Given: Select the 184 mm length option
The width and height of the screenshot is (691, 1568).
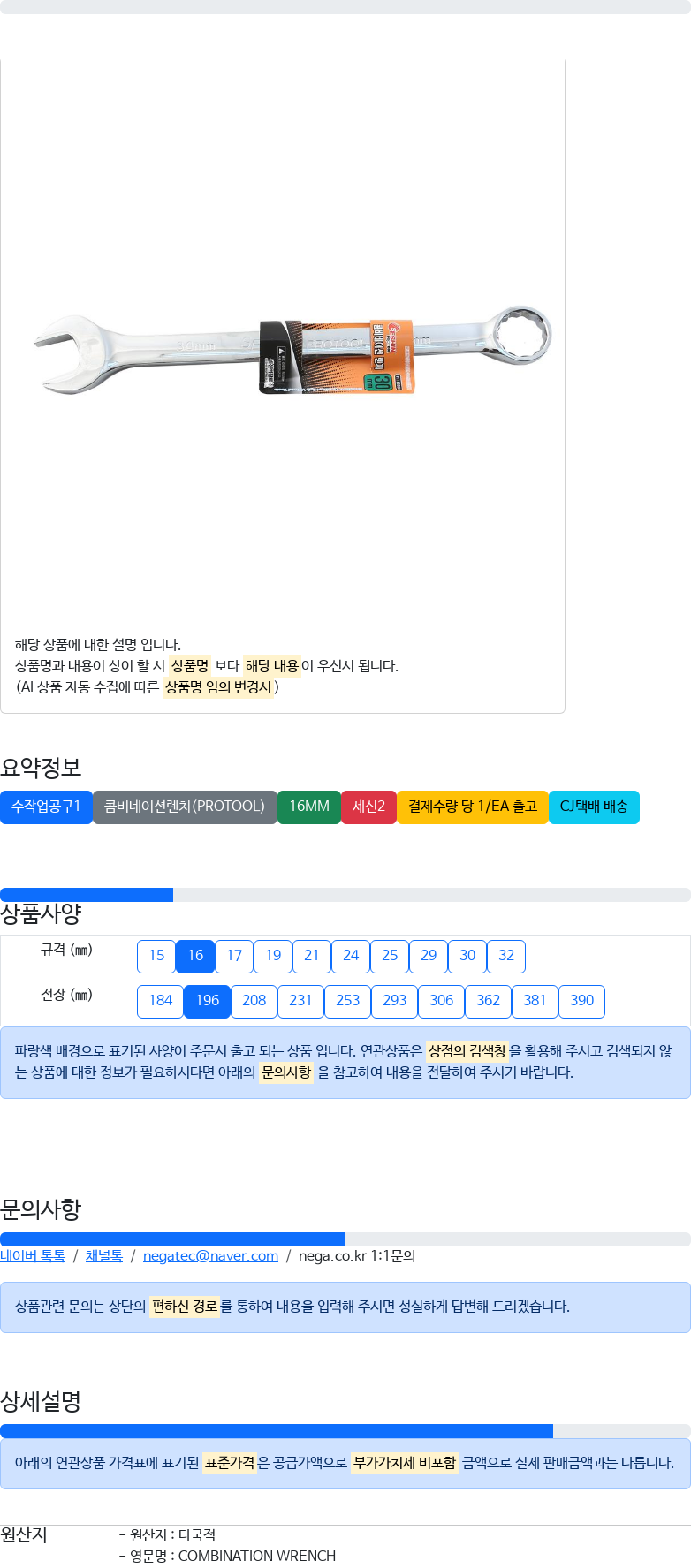Looking at the screenshot, I should point(161,1001).
